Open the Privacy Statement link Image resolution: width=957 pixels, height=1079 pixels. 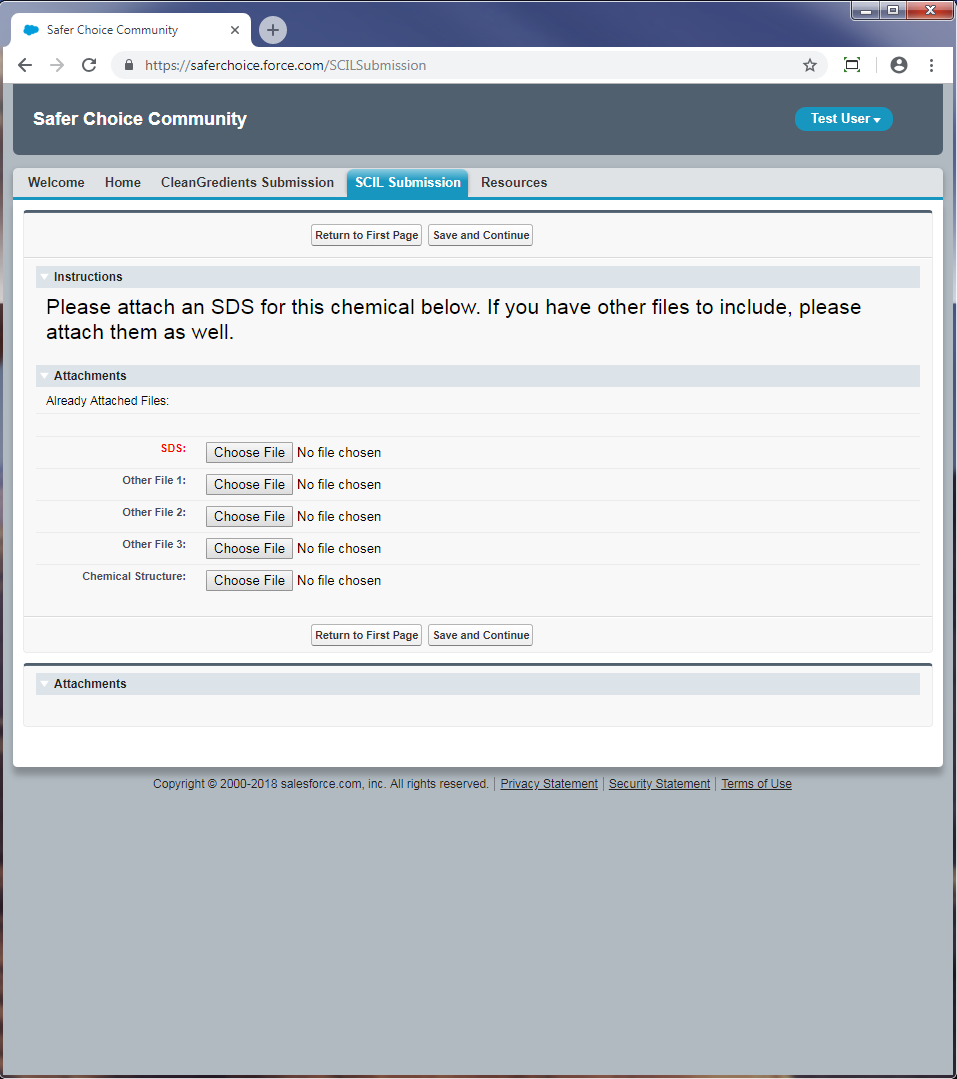pyautogui.click(x=549, y=784)
